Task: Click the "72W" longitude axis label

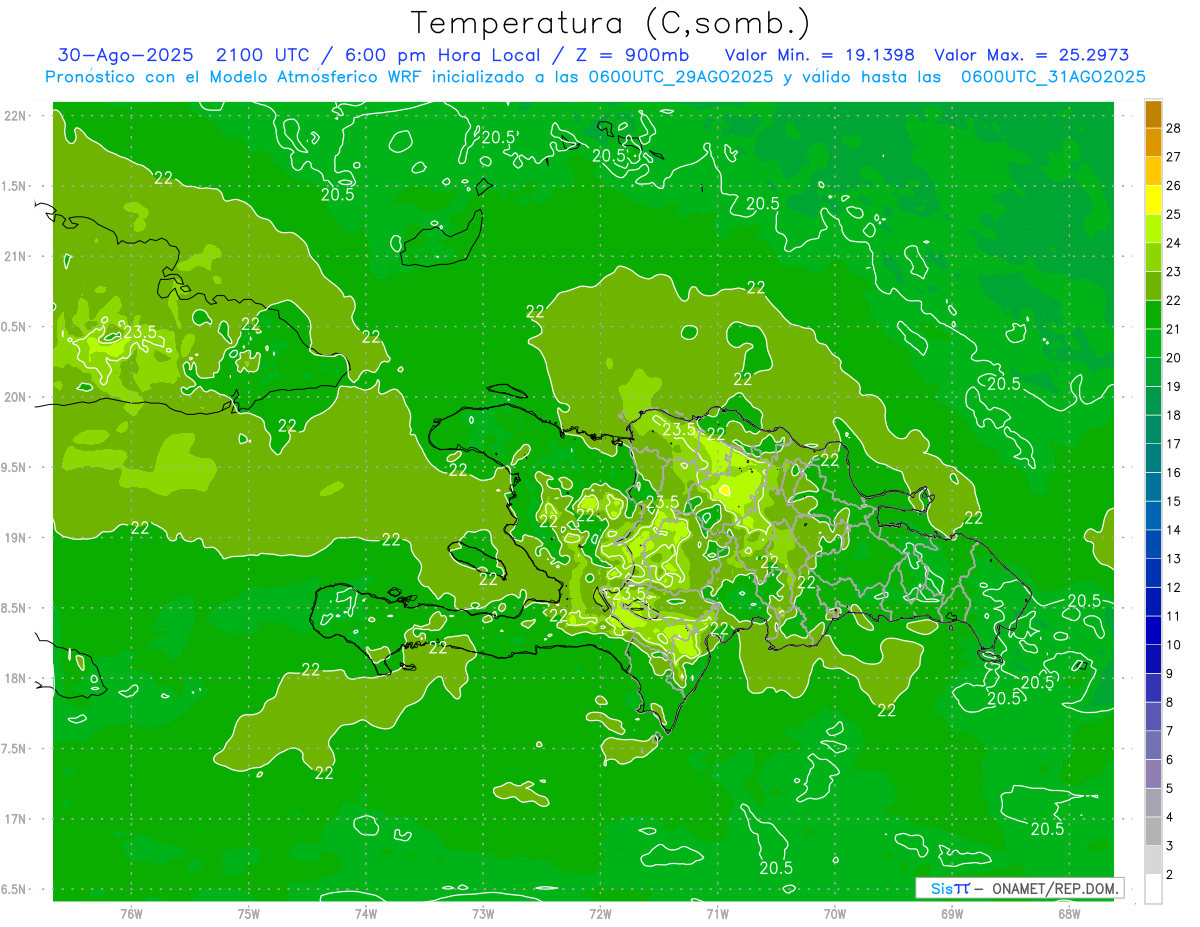Action: pyautogui.click(x=600, y=912)
